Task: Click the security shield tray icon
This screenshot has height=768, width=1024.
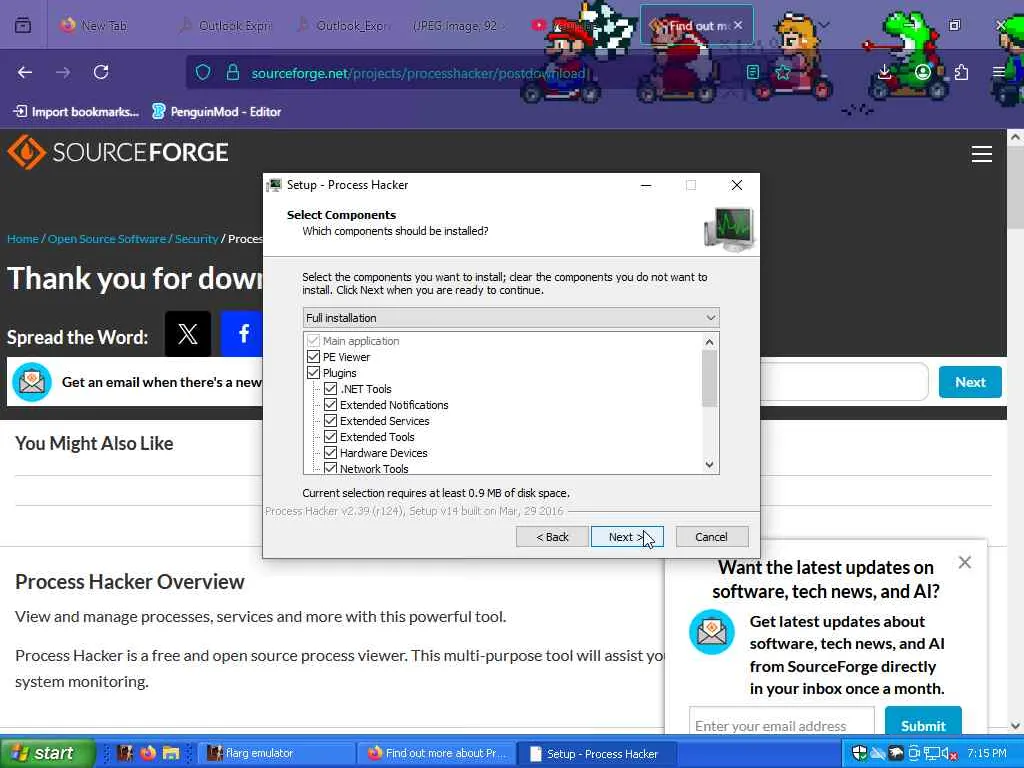Action: coord(859,754)
